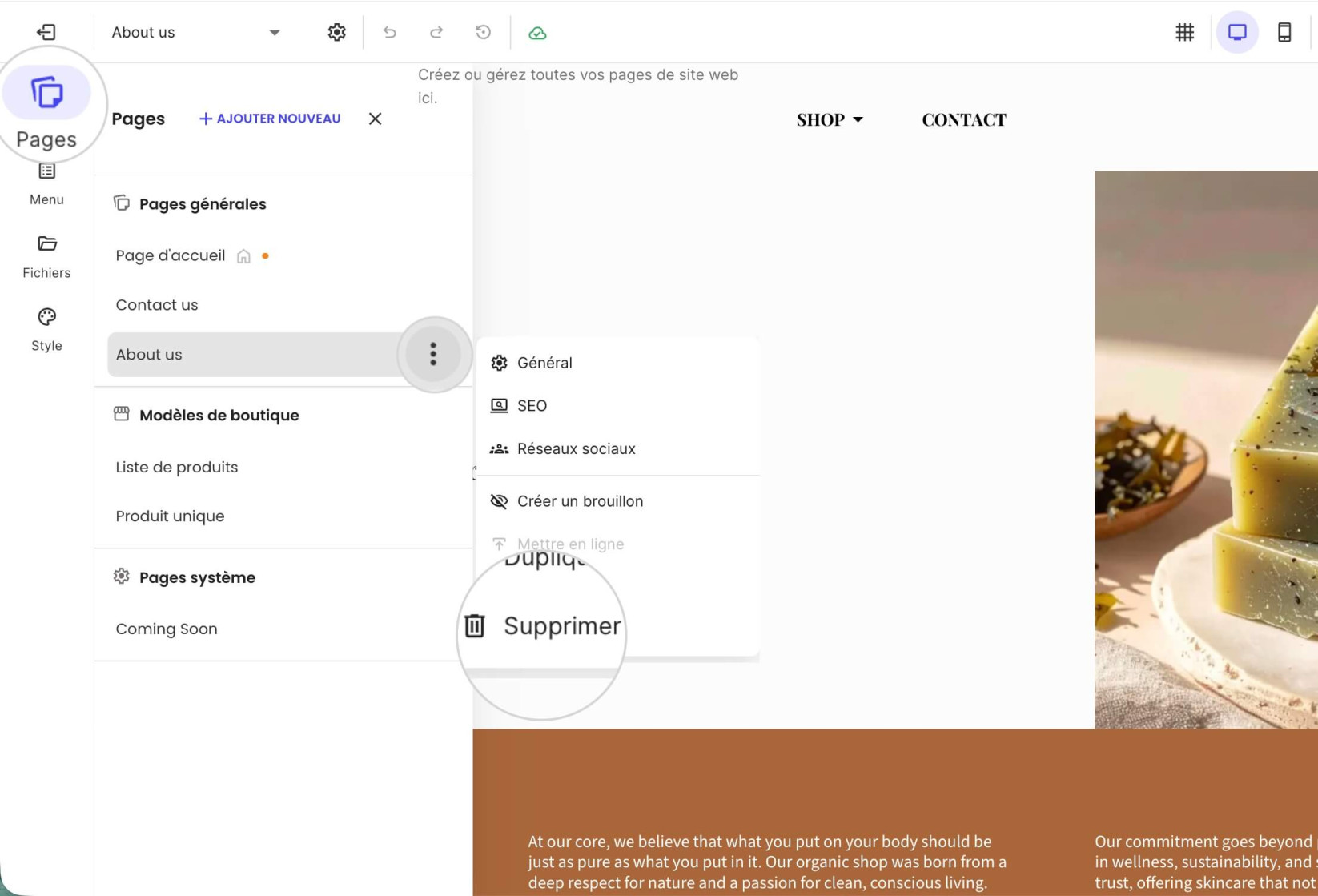Expand SHOP dropdown in site navigation

pos(830,119)
